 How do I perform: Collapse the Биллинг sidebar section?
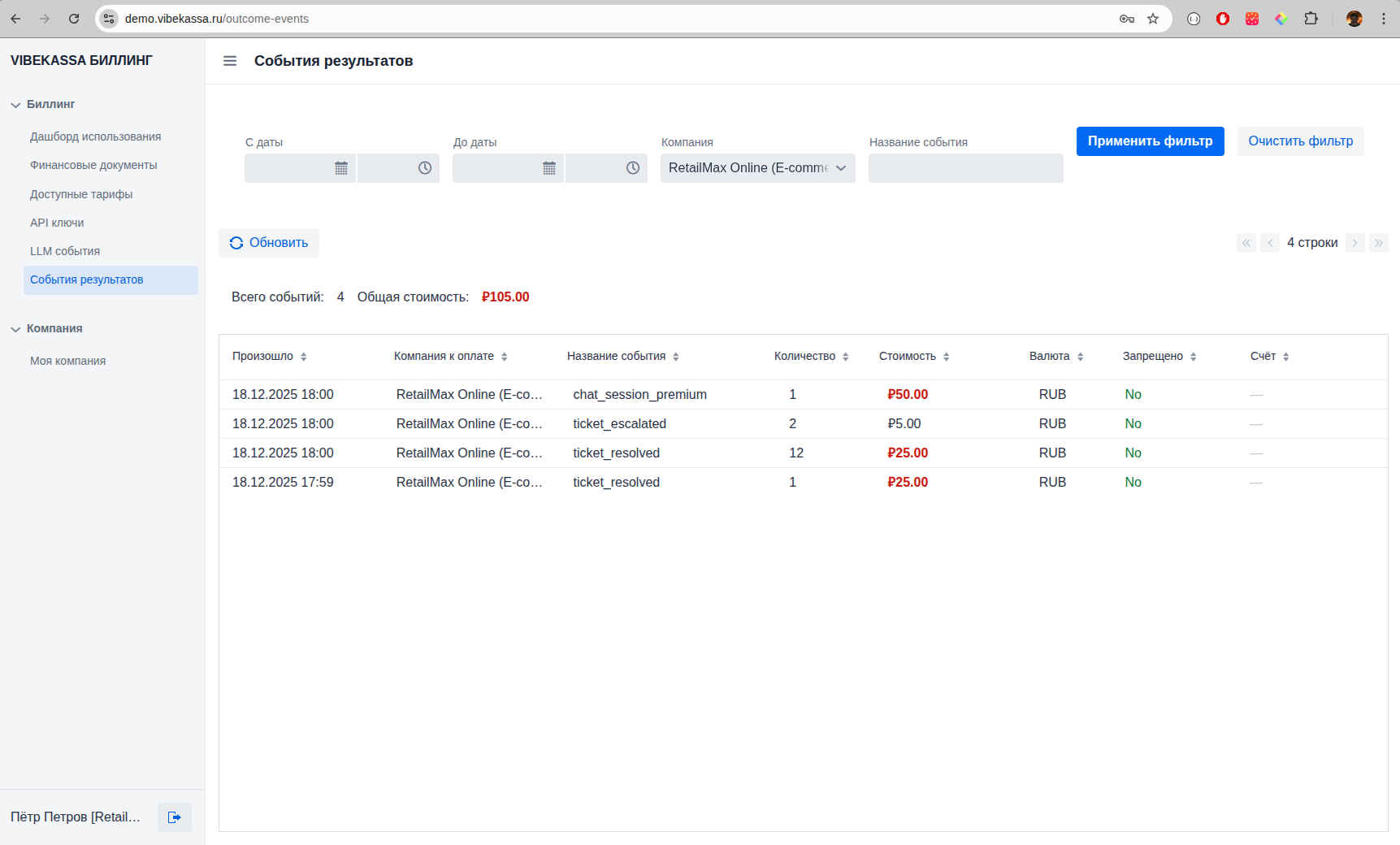(x=15, y=105)
